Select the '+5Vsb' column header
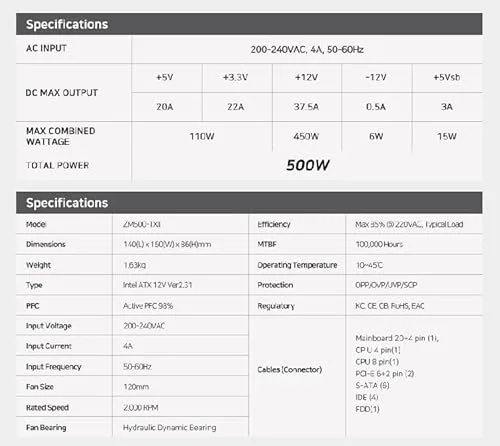 tap(447, 77)
